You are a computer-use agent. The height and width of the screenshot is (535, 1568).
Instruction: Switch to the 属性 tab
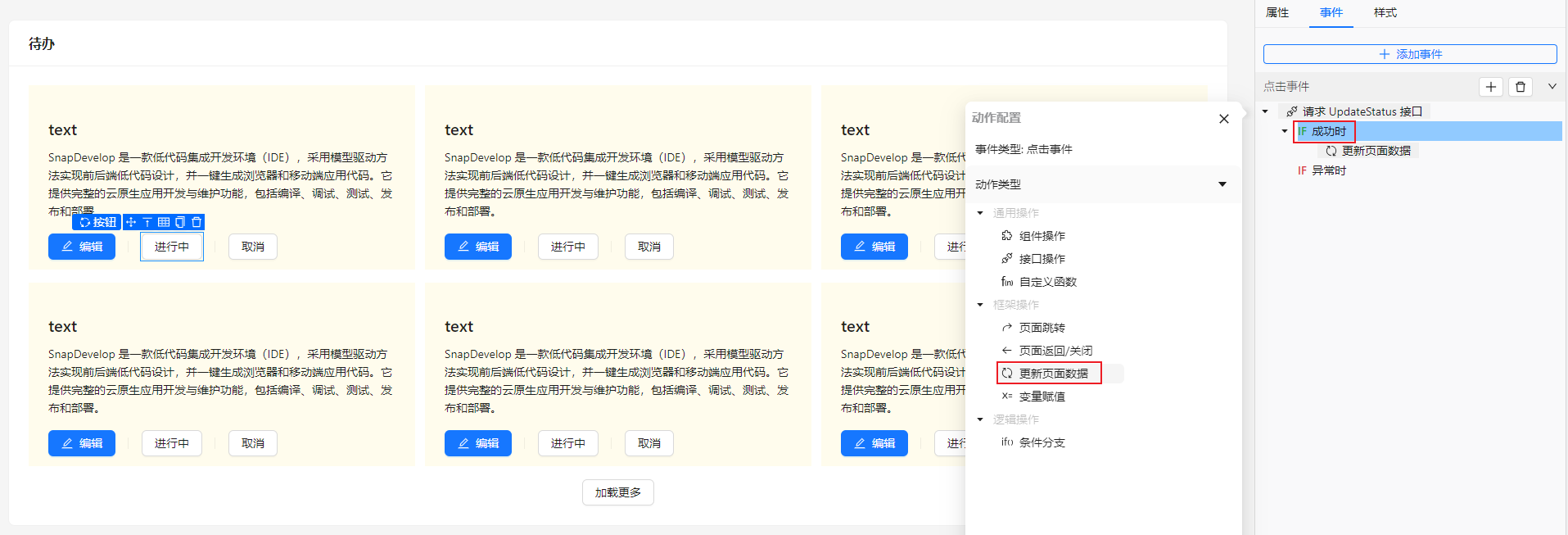[1277, 12]
